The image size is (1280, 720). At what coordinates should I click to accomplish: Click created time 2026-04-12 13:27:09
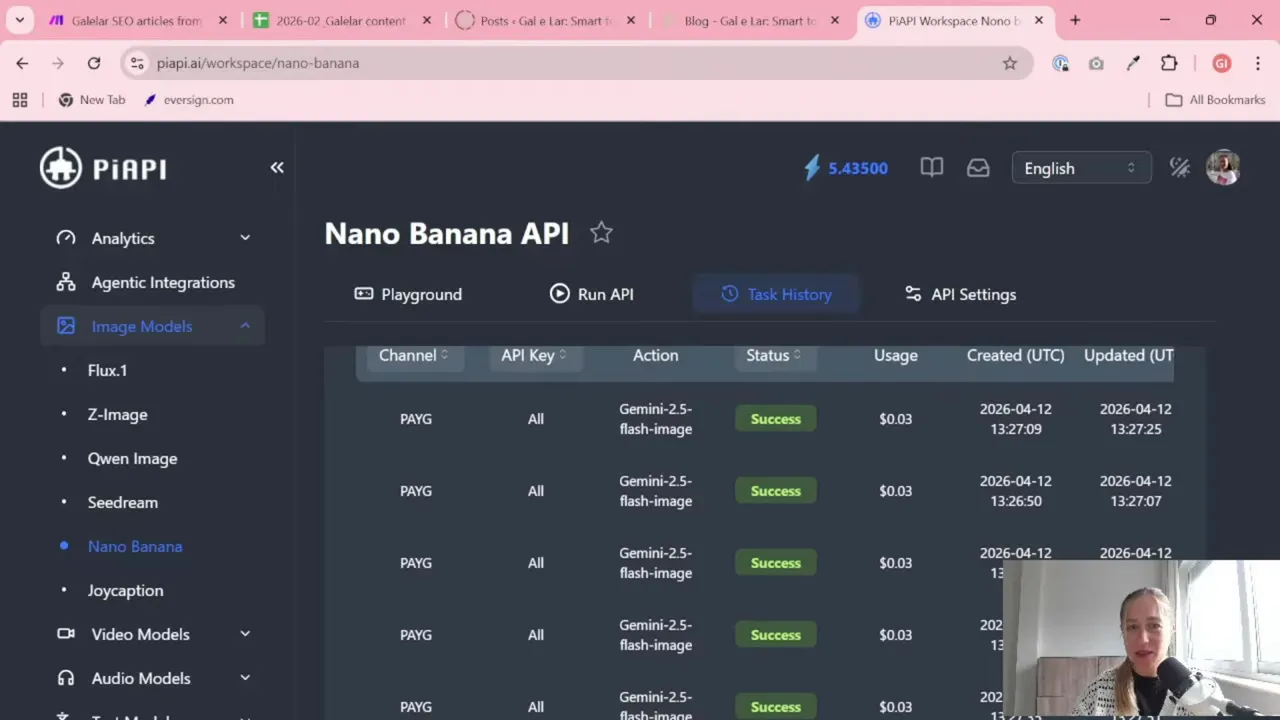pos(1015,419)
